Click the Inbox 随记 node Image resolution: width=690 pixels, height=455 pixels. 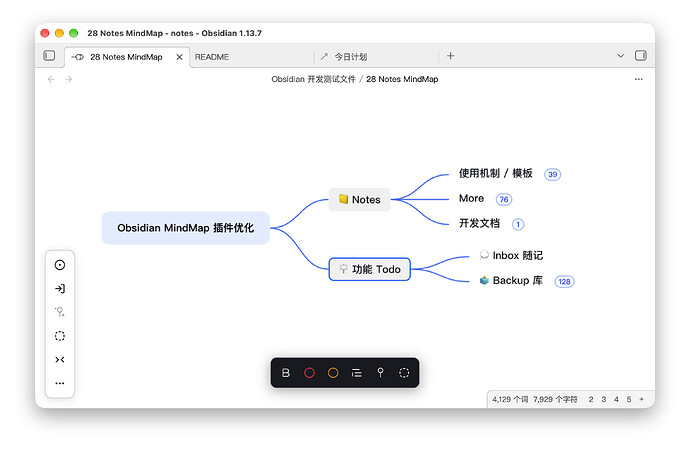(511, 255)
